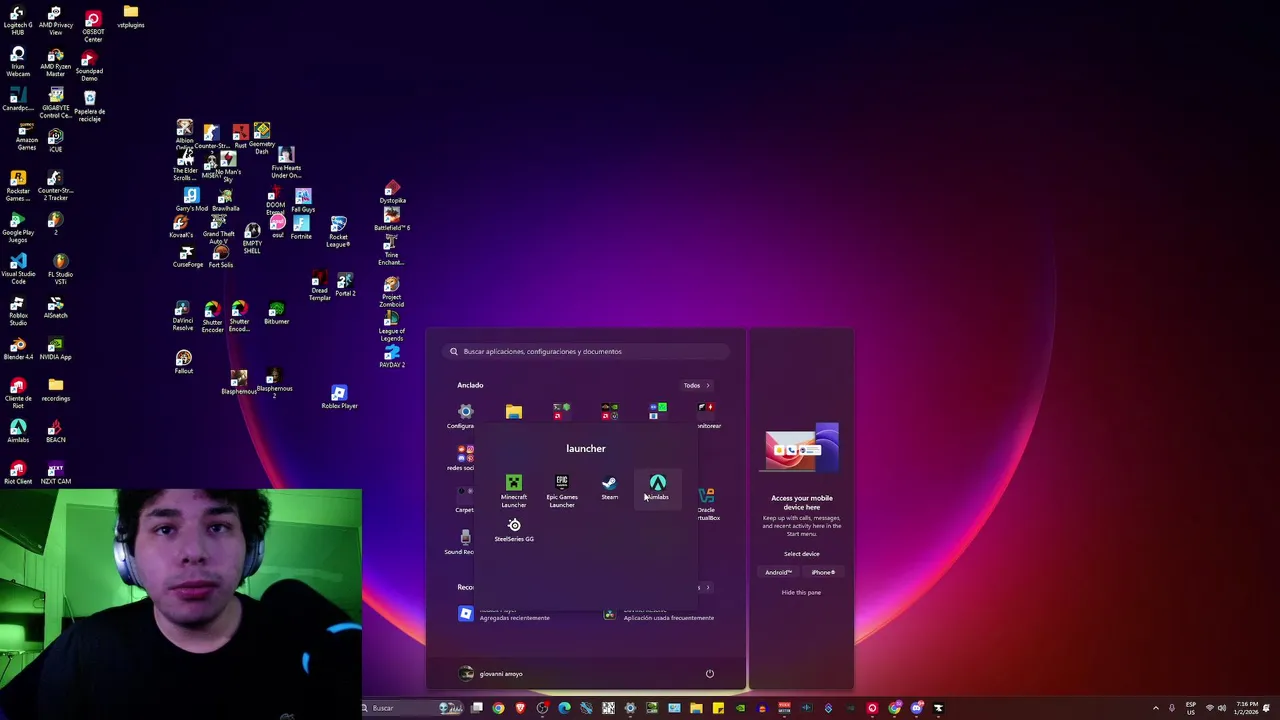Open recommended Roblox Player entry

click(505, 614)
